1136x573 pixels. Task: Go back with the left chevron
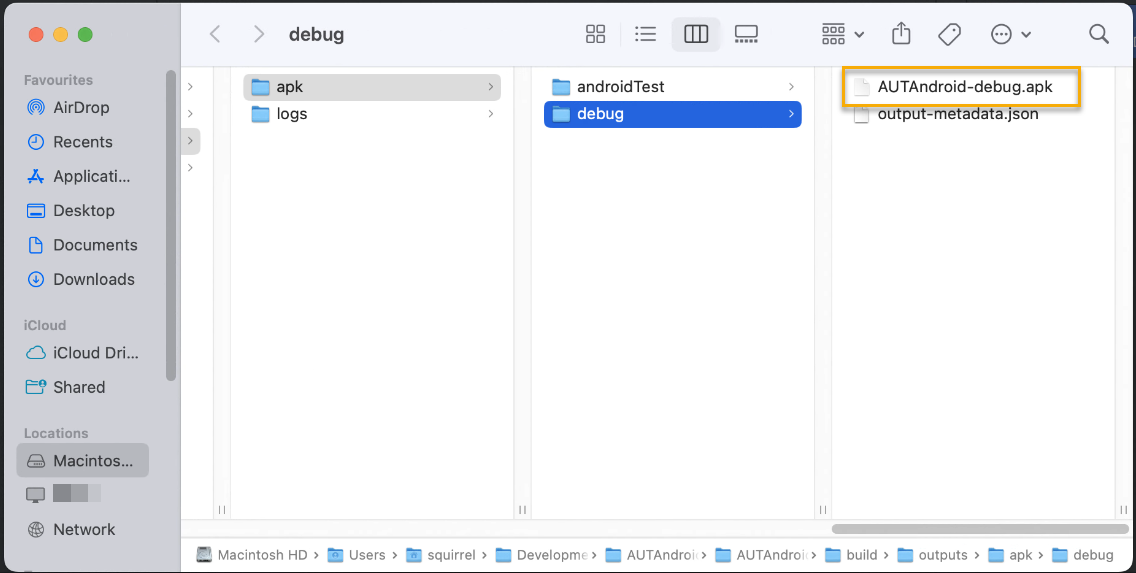tap(215, 34)
